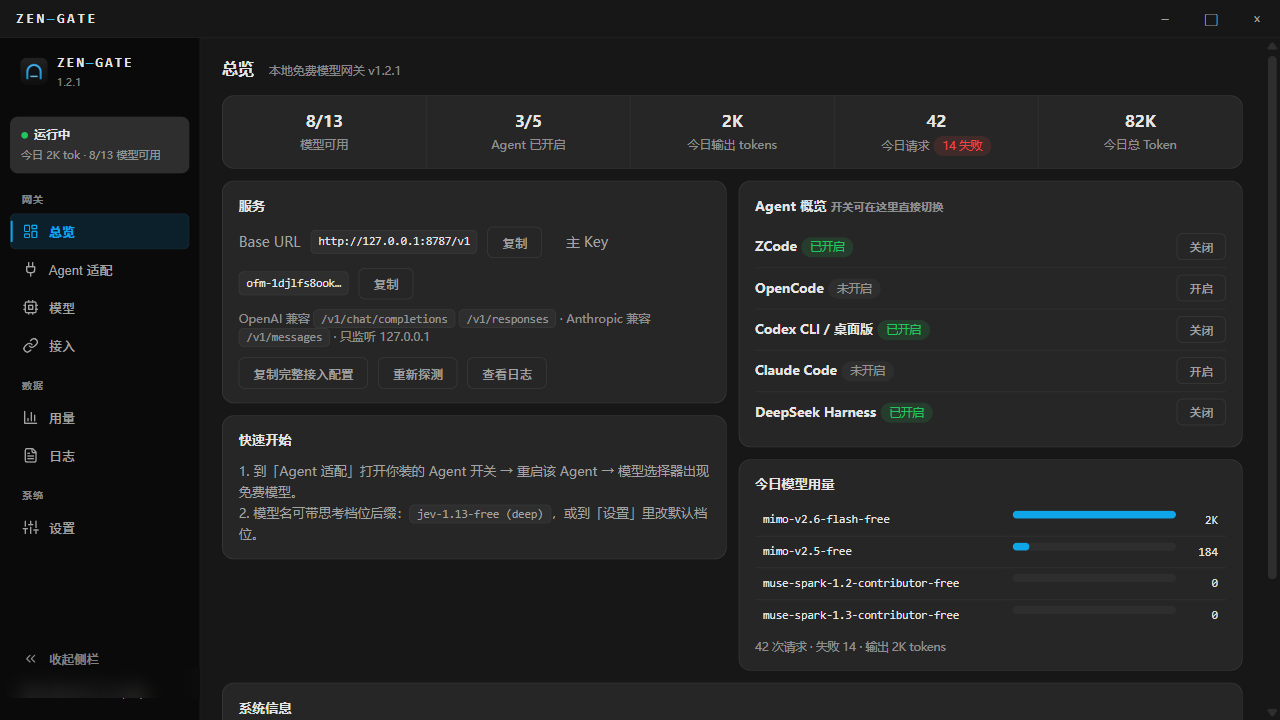This screenshot has height=720, width=1280.
Task: Open the 用量 page
Action: (x=100, y=418)
